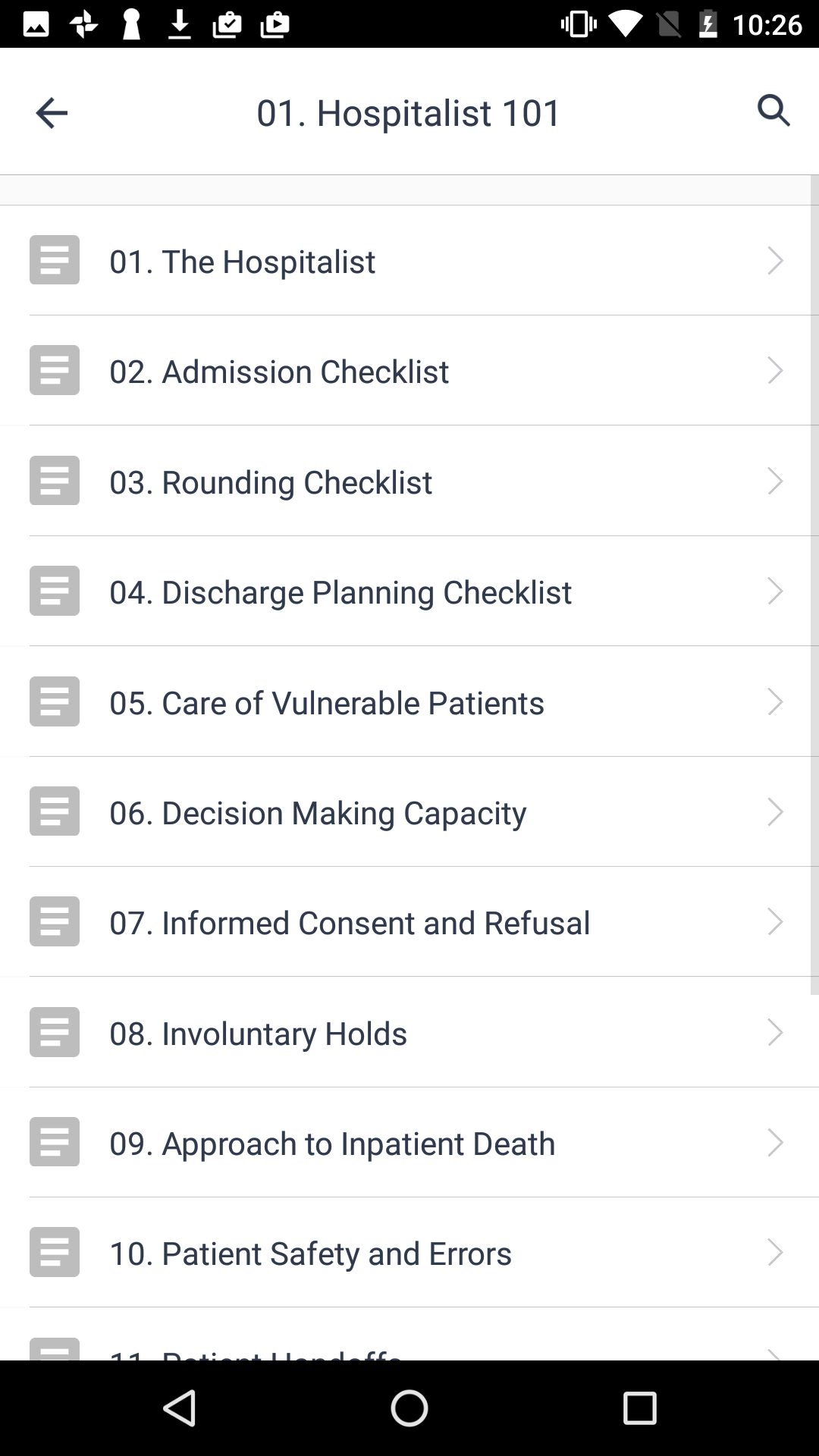Screen dimensions: 819x1456
Task: Click document icon beside Involuntary Holds
Action: point(55,1032)
